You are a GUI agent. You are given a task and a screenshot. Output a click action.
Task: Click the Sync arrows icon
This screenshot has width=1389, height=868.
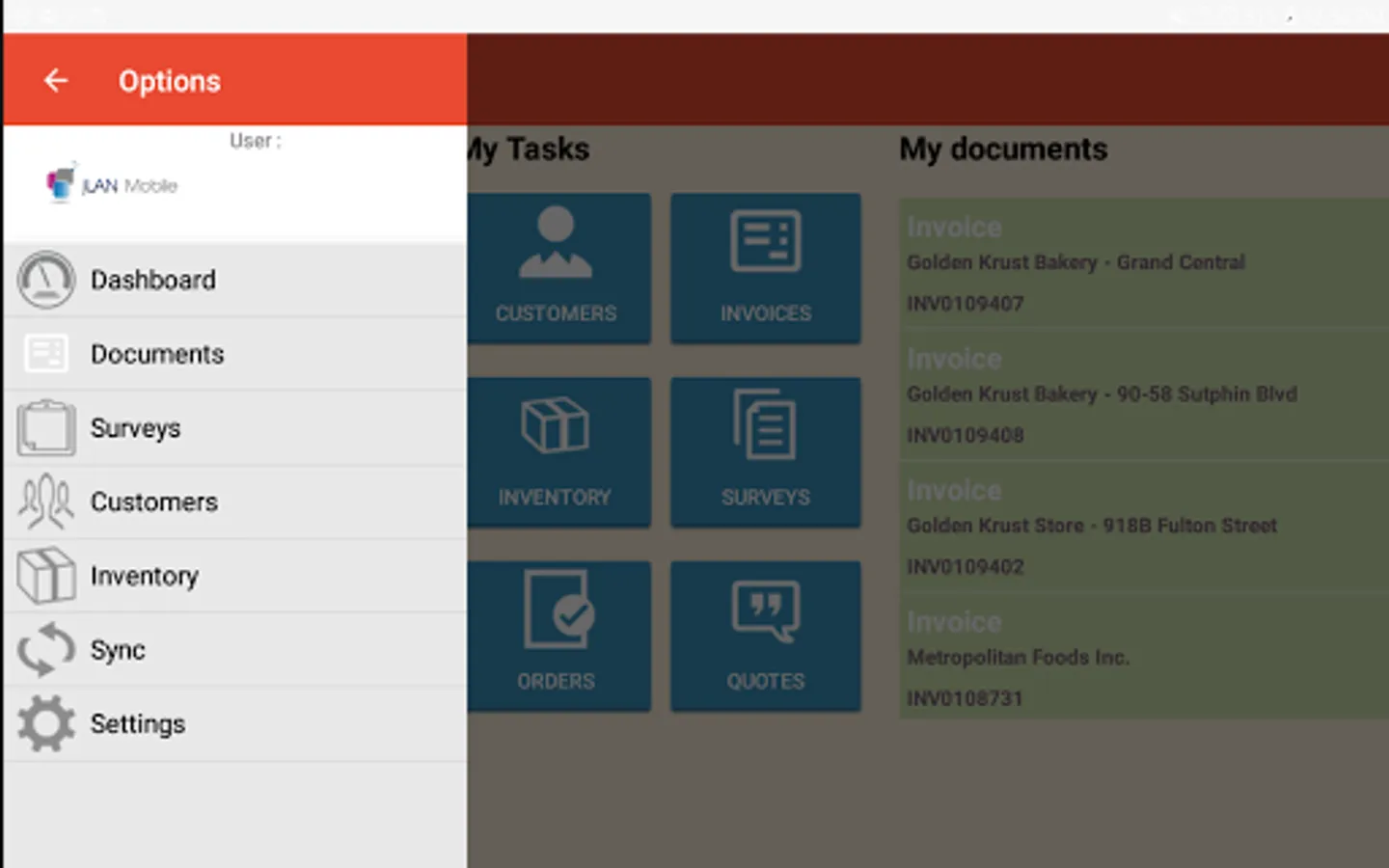pyautogui.click(x=45, y=649)
